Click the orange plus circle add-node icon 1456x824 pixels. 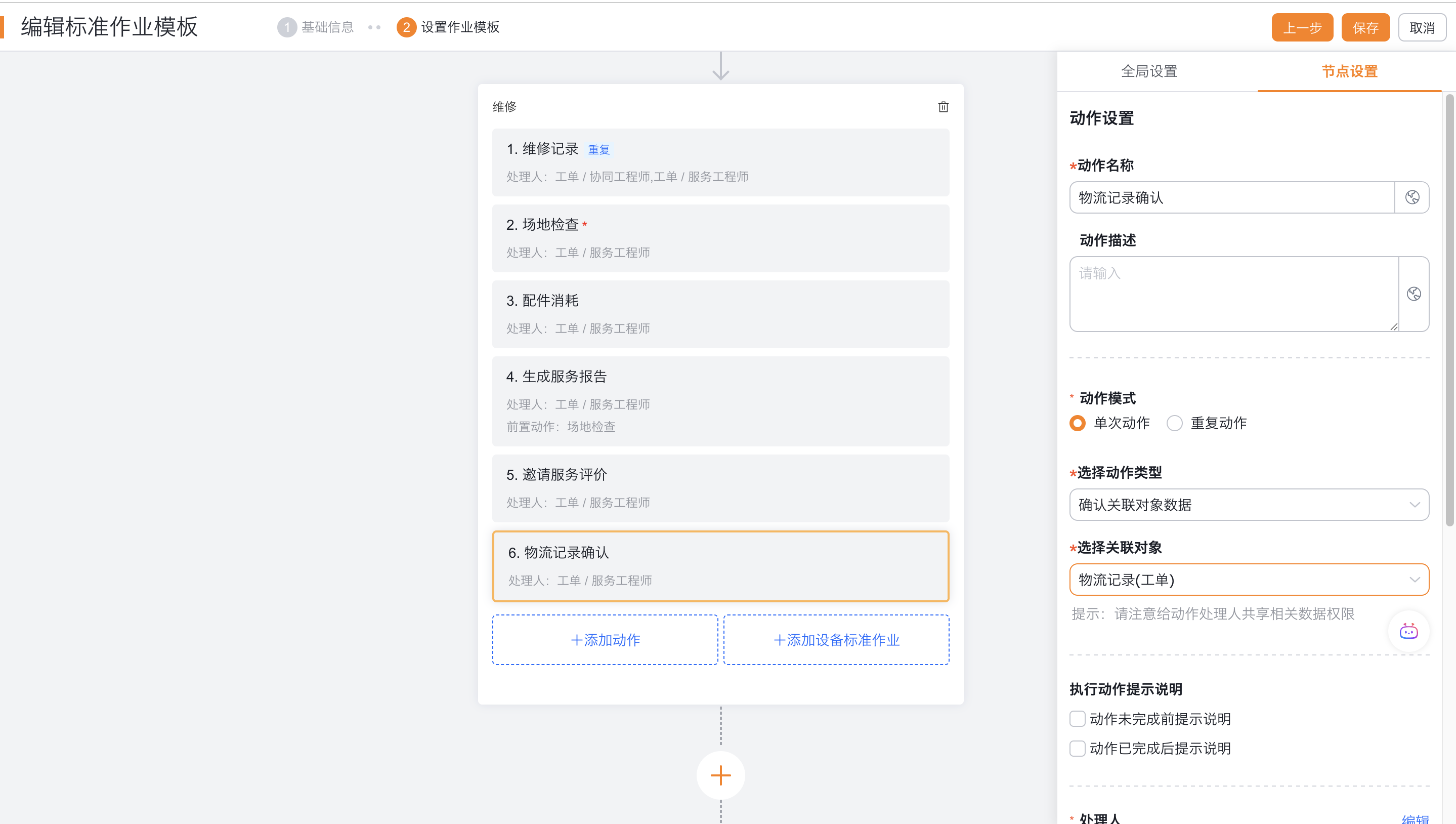click(720, 775)
